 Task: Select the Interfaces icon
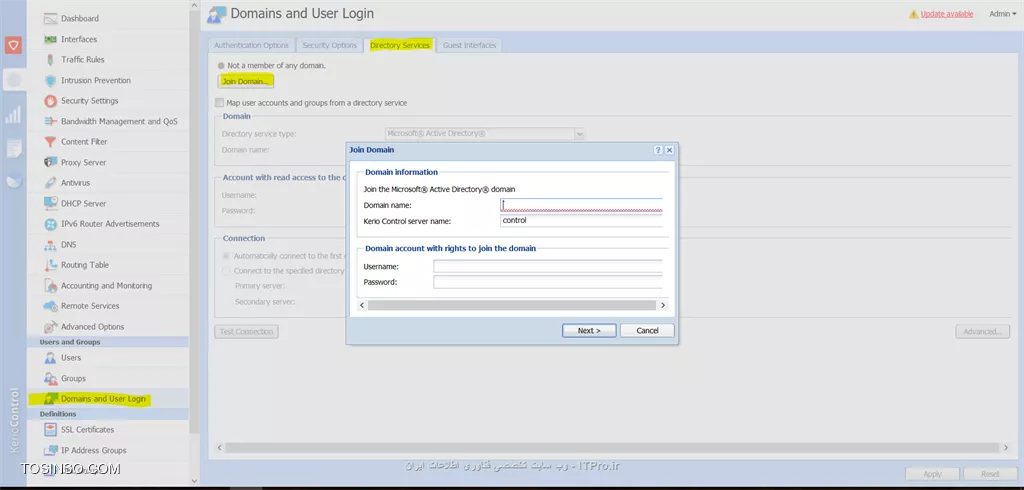[x=51, y=39]
